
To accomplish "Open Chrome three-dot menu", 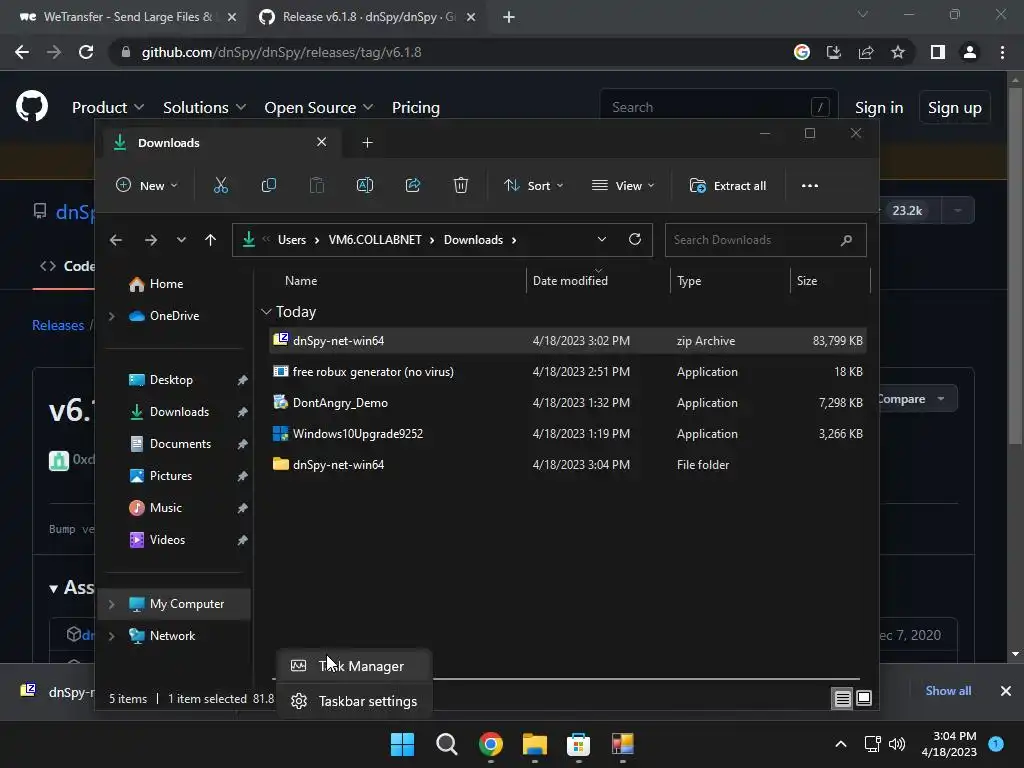I will point(1002,52).
